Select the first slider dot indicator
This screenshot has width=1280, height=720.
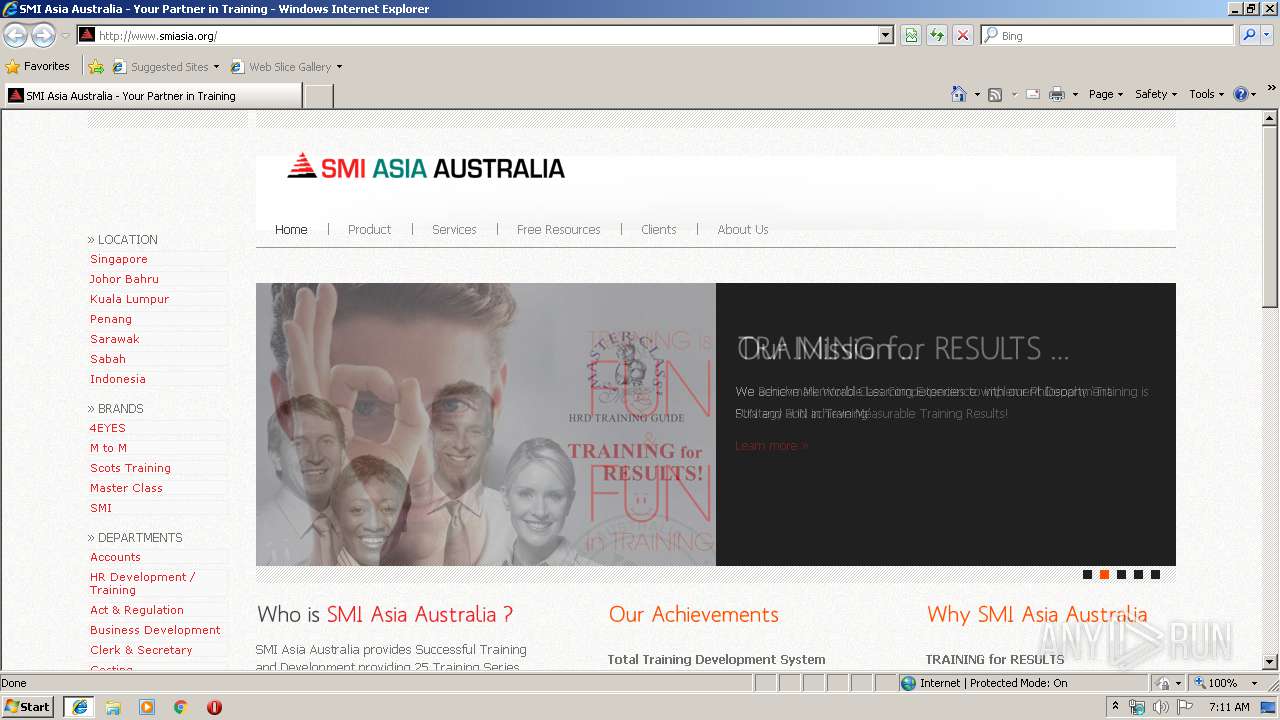1087,575
